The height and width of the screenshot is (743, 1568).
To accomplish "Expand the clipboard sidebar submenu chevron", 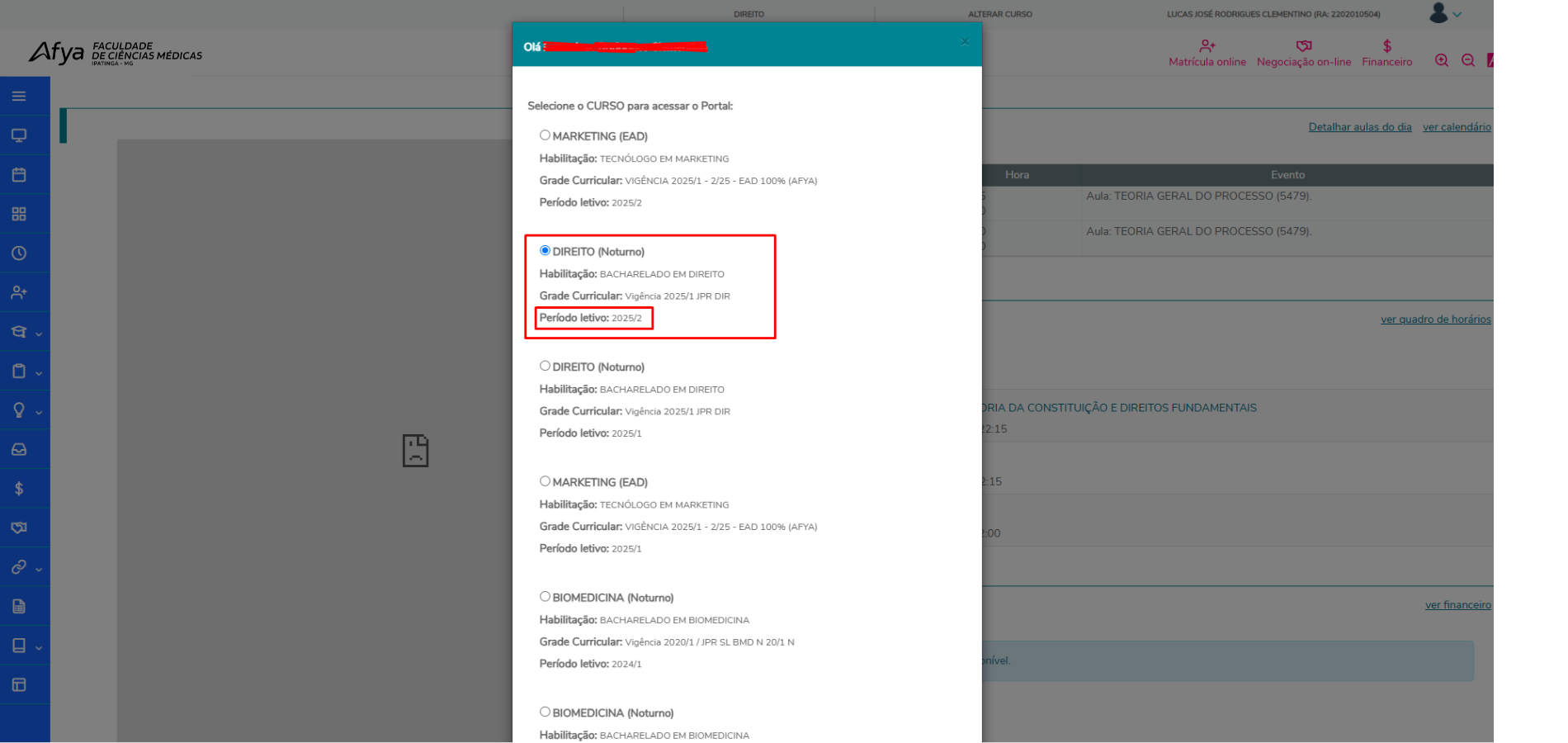I will [x=39, y=373].
